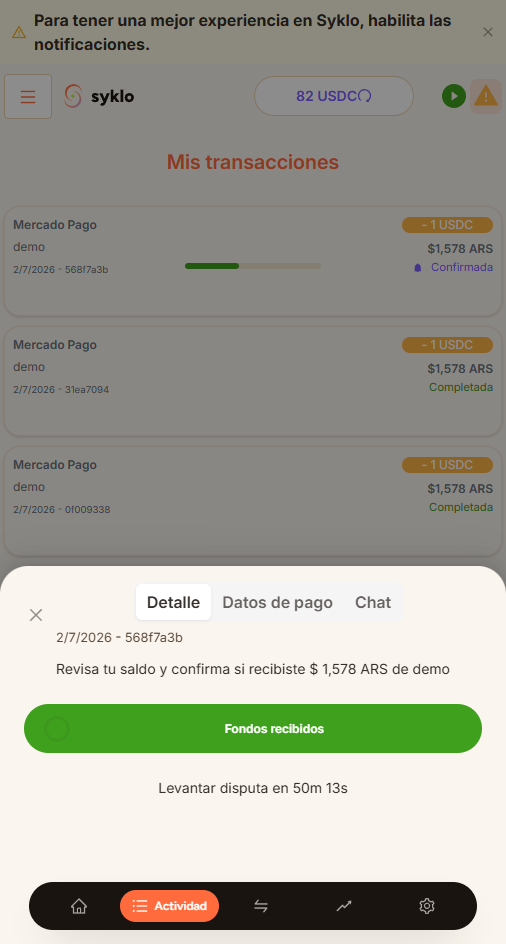The width and height of the screenshot is (506, 944).
Task: Close the transaction detail panel
Action: (x=36, y=615)
